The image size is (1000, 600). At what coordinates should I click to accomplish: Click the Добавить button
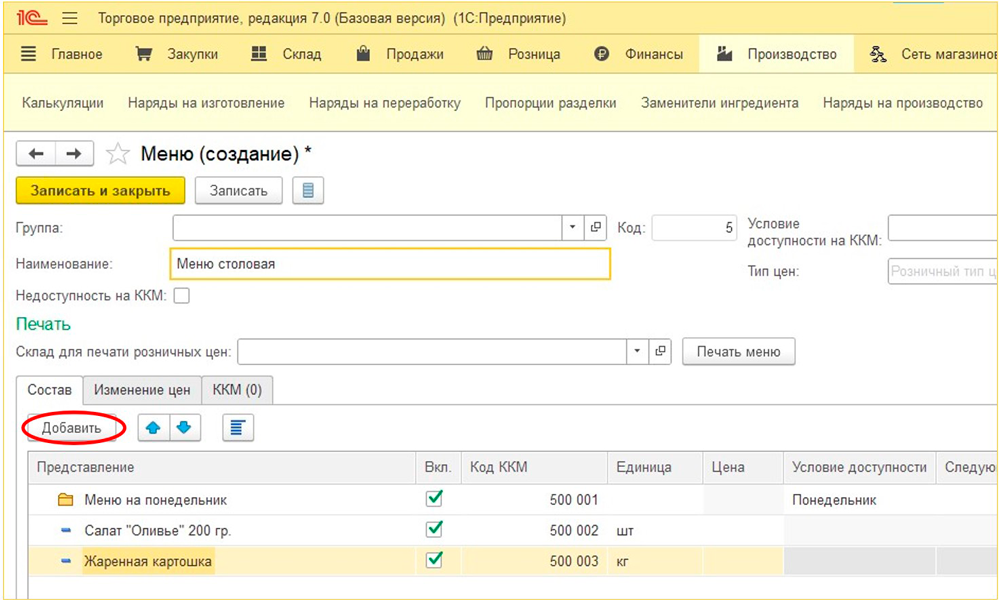pos(71,428)
